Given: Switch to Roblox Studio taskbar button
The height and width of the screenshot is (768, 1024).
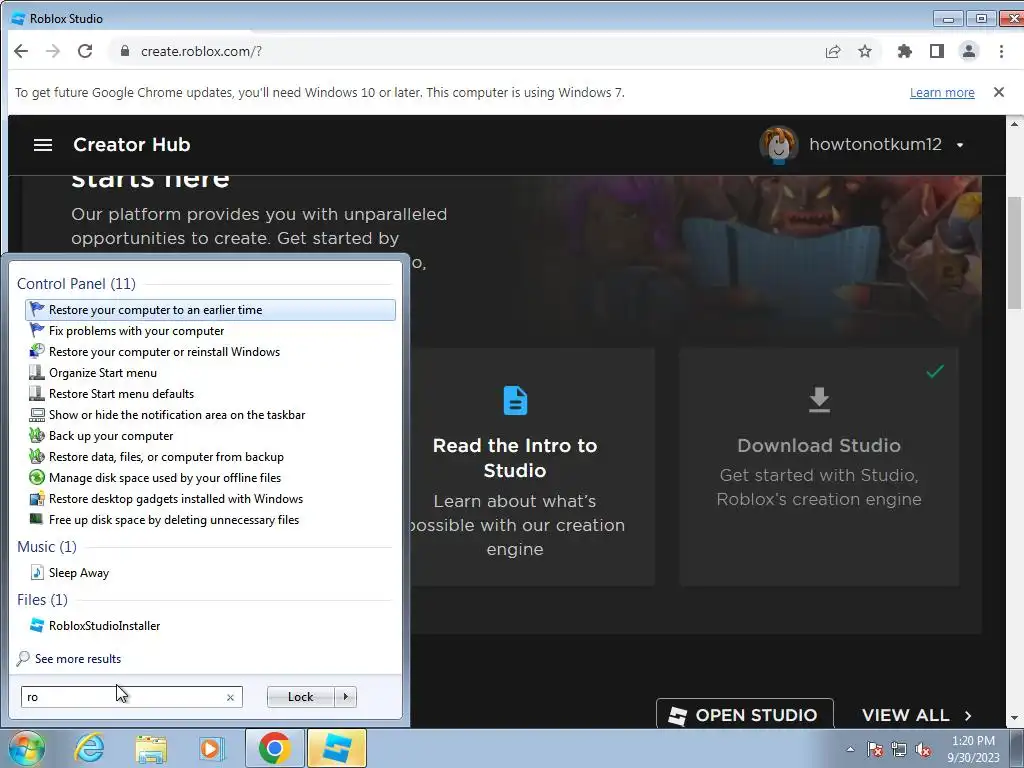Looking at the screenshot, I should pos(336,748).
